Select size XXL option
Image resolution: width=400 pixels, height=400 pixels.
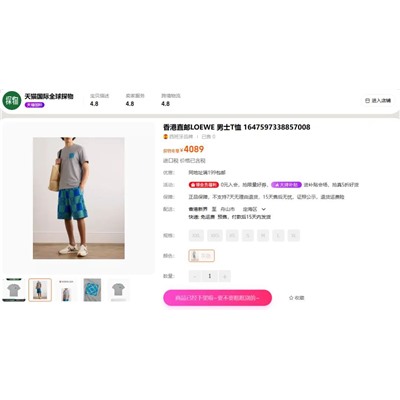pyautogui.click(x=196, y=236)
